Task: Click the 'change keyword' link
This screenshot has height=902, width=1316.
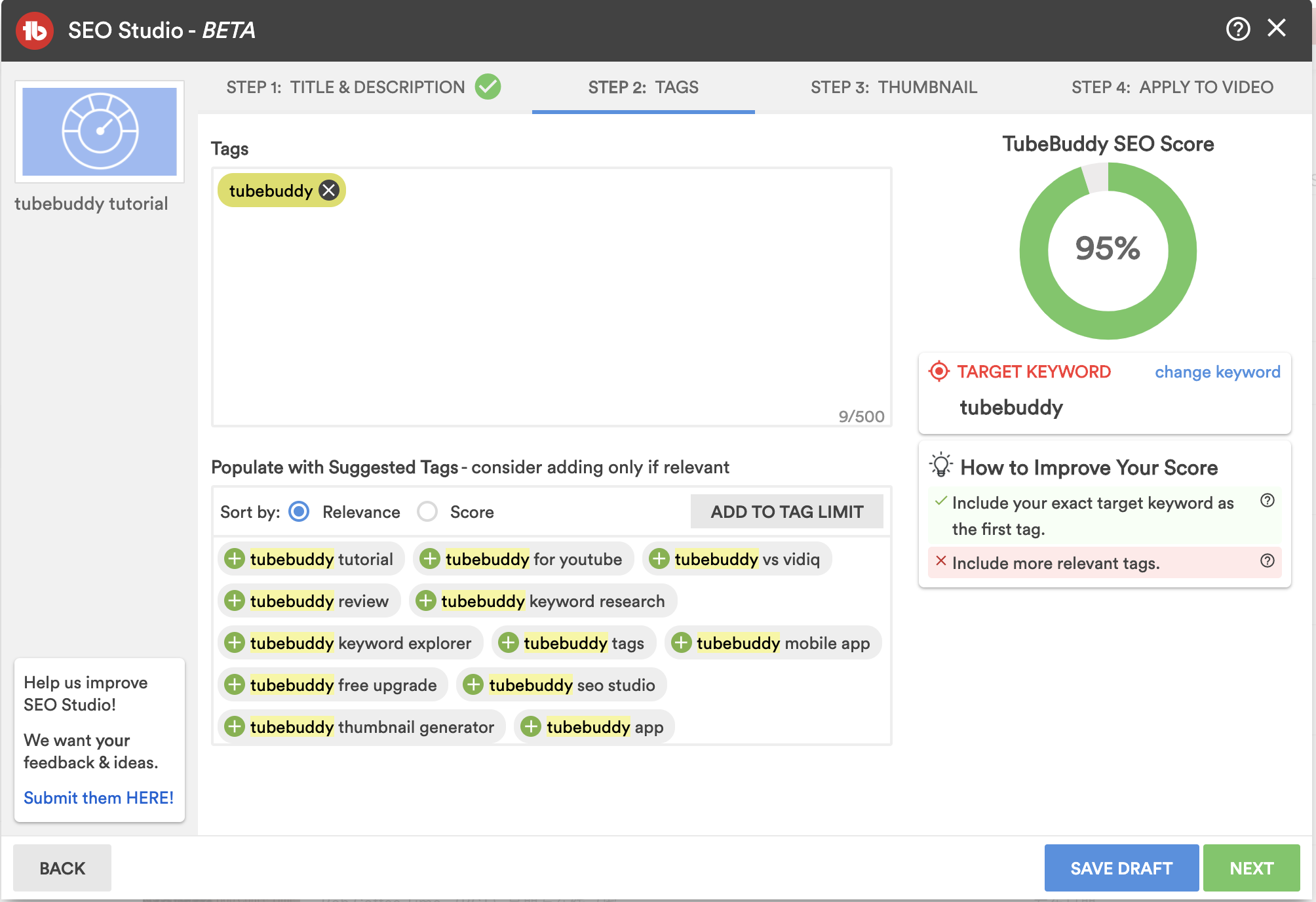Action: (1217, 372)
